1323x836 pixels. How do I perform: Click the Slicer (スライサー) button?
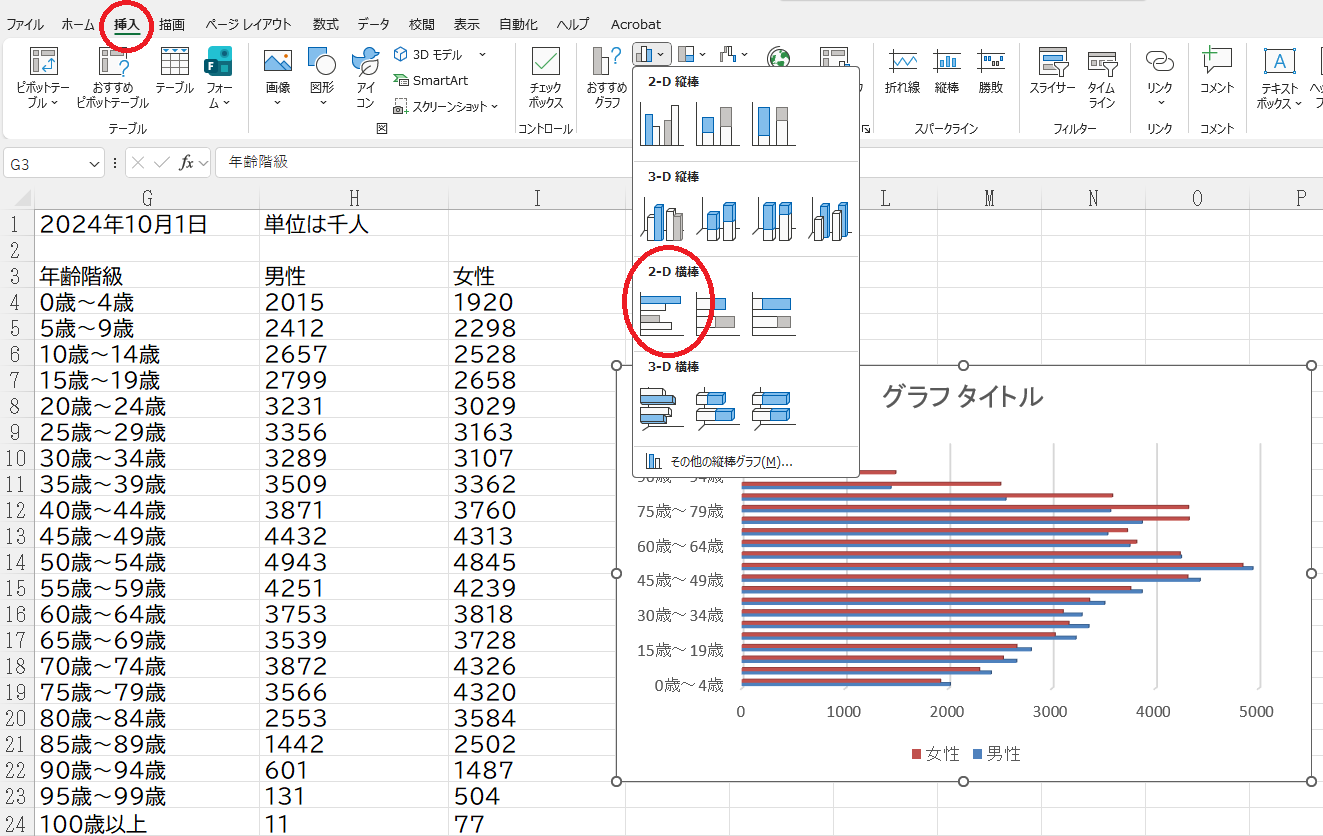point(1053,70)
